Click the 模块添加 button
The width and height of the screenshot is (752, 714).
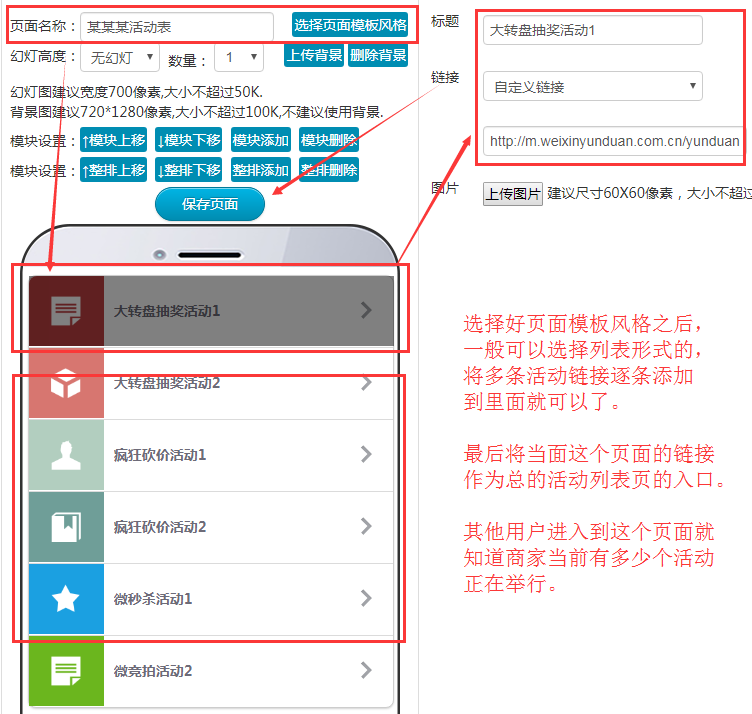(x=261, y=140)
